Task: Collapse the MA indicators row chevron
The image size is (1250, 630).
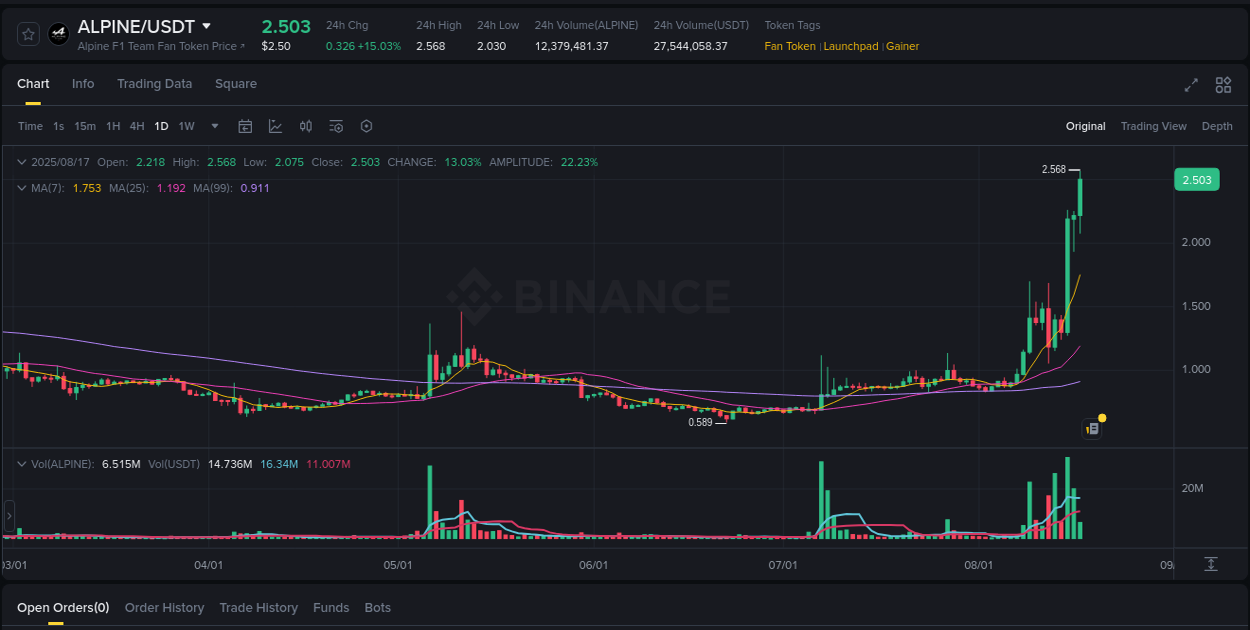Action: click(x=22, y=187)
